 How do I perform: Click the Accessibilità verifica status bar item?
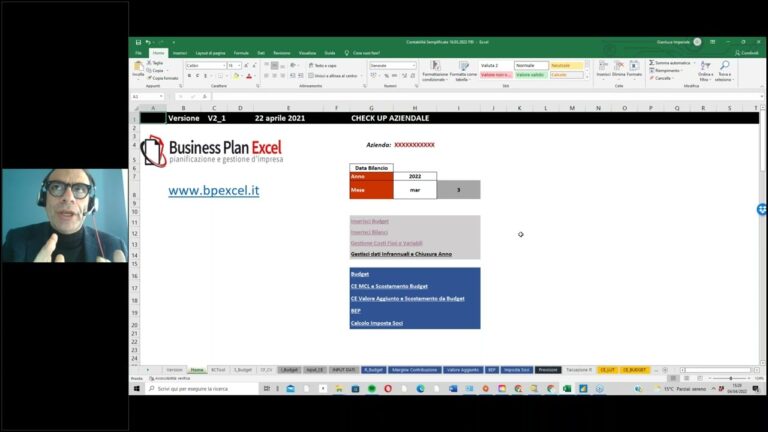[x=169, y=378]
